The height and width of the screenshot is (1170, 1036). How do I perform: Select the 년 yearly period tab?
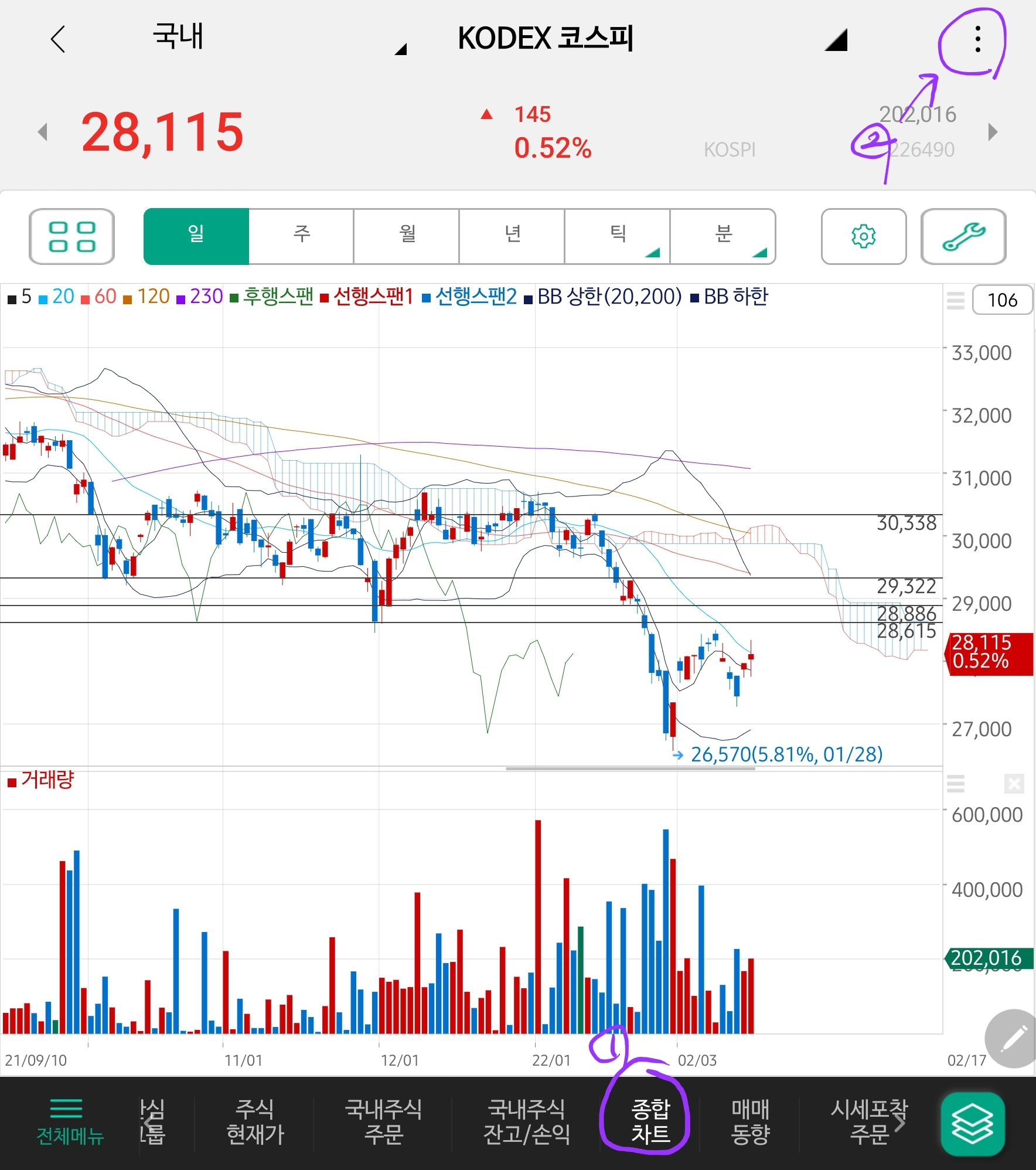click(x=512, y=236)
